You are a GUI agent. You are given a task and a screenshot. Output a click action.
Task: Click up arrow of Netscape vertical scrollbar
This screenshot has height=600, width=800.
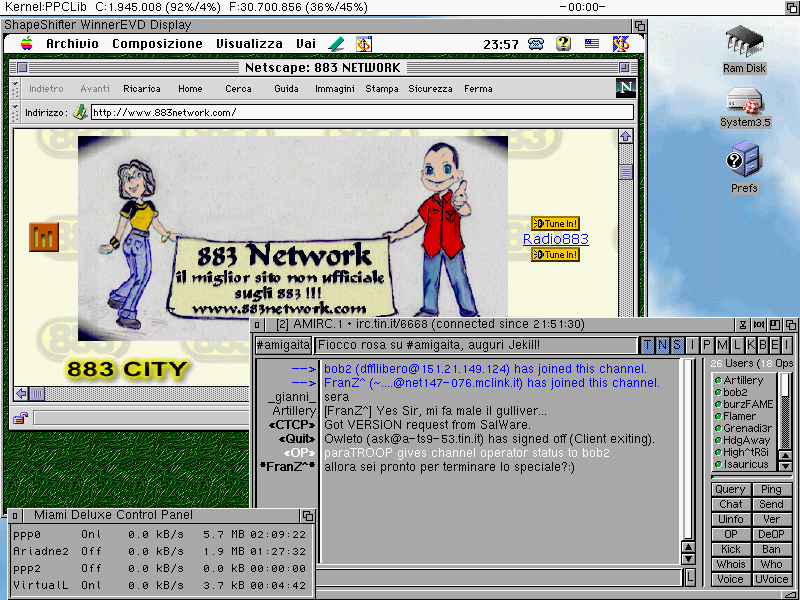point(626,136)
